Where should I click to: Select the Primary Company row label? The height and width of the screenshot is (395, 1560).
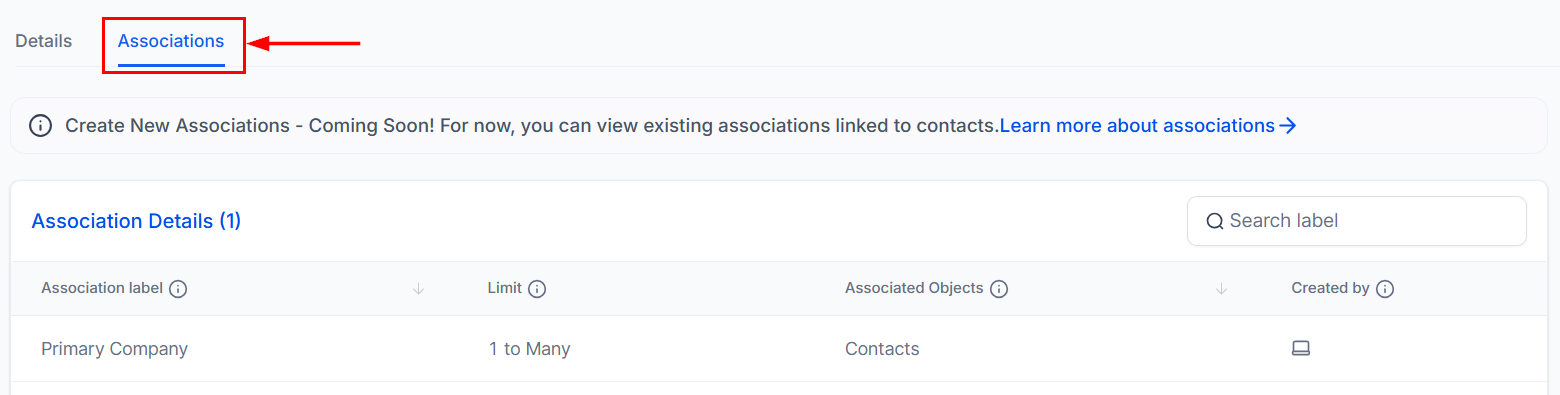(x=114, y=349)
